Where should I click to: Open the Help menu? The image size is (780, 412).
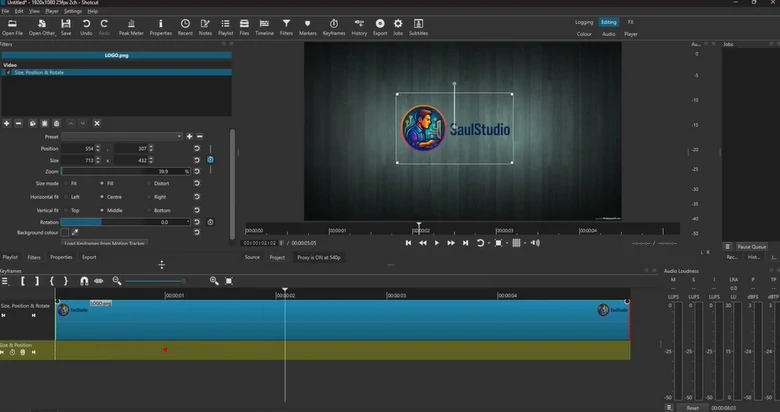[93, 11]
